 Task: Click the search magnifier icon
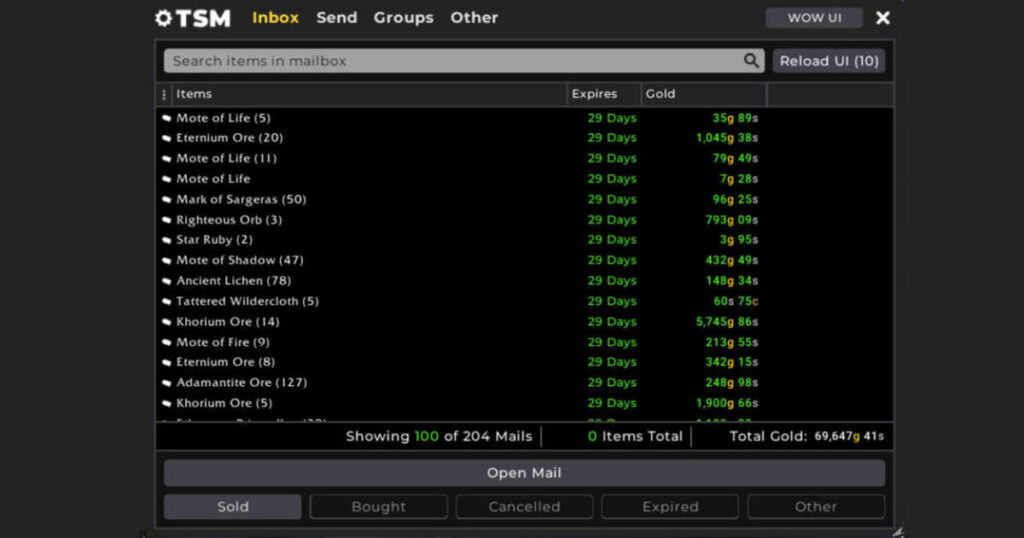point(752,61)
